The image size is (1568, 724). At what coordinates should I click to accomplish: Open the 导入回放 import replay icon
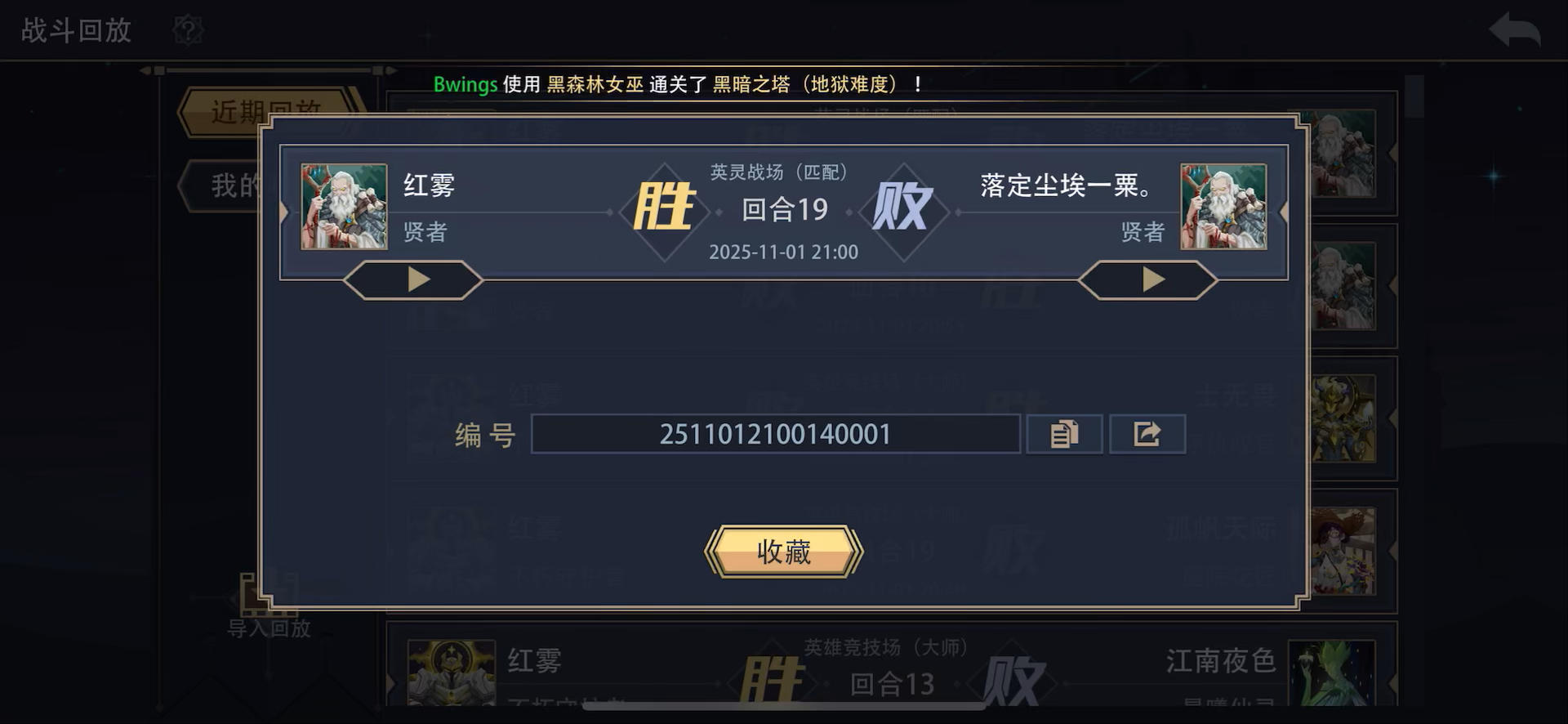(x=269, y=606)
